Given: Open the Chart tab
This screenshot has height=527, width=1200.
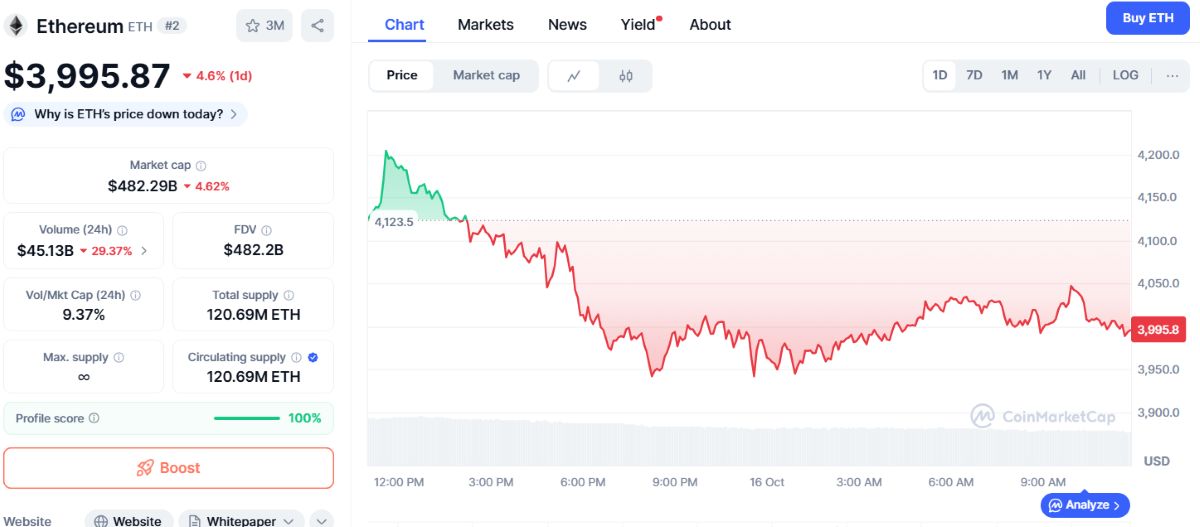Looking at the screenshot, I should point(404,24).
